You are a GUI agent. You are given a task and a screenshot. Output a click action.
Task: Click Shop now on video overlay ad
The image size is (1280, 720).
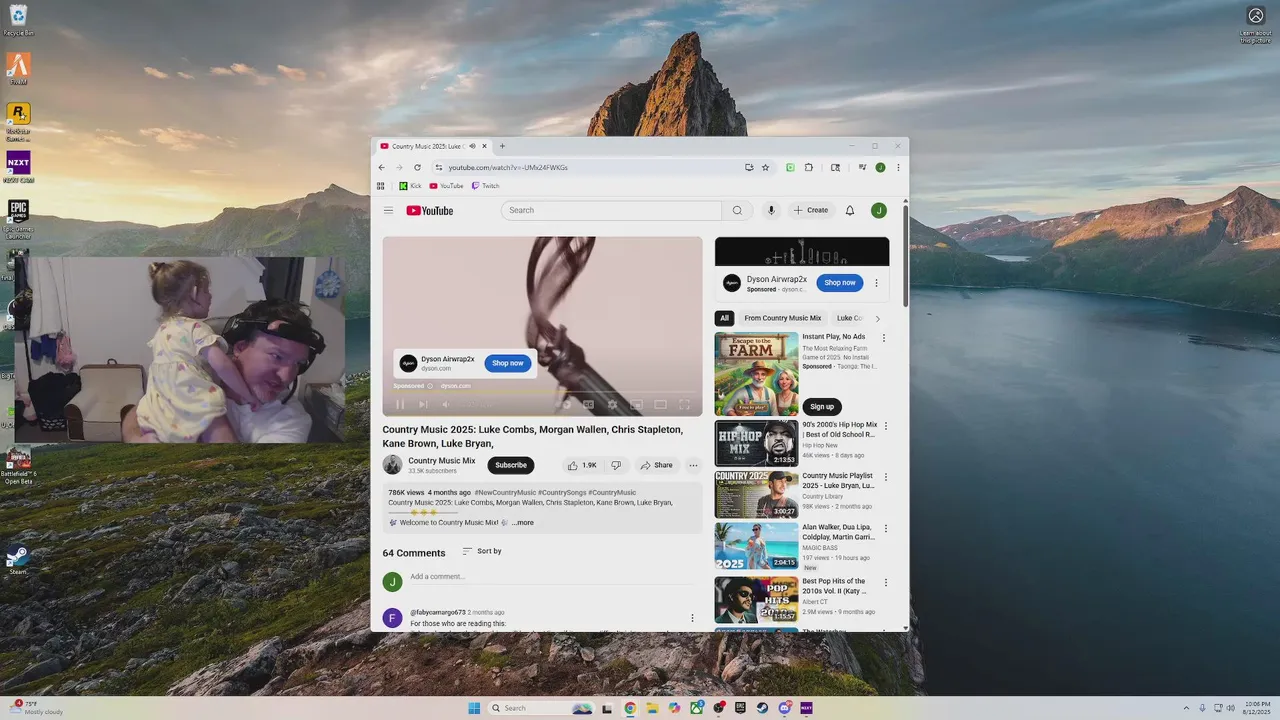(x=508, y=363)
